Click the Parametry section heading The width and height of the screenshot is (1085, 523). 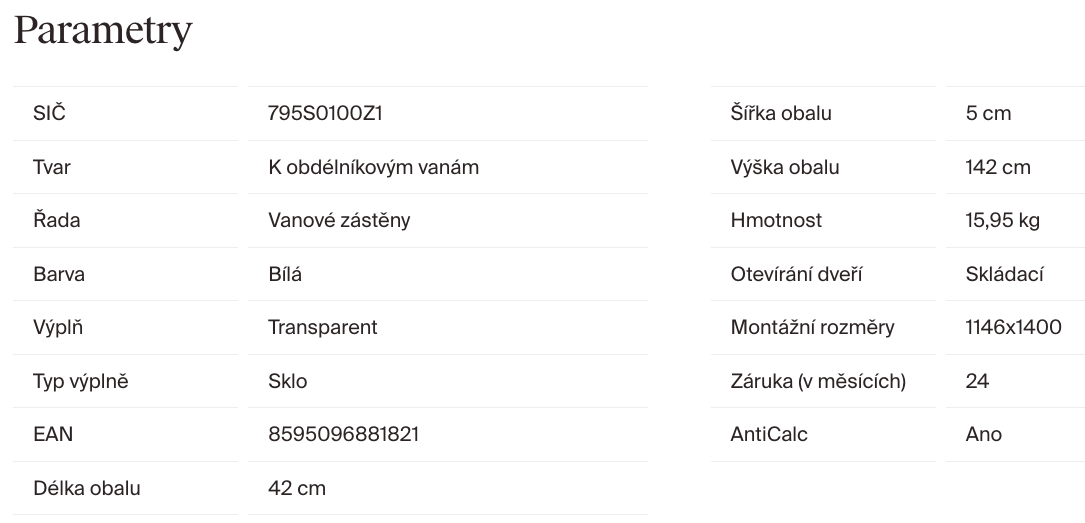point(102,31)
